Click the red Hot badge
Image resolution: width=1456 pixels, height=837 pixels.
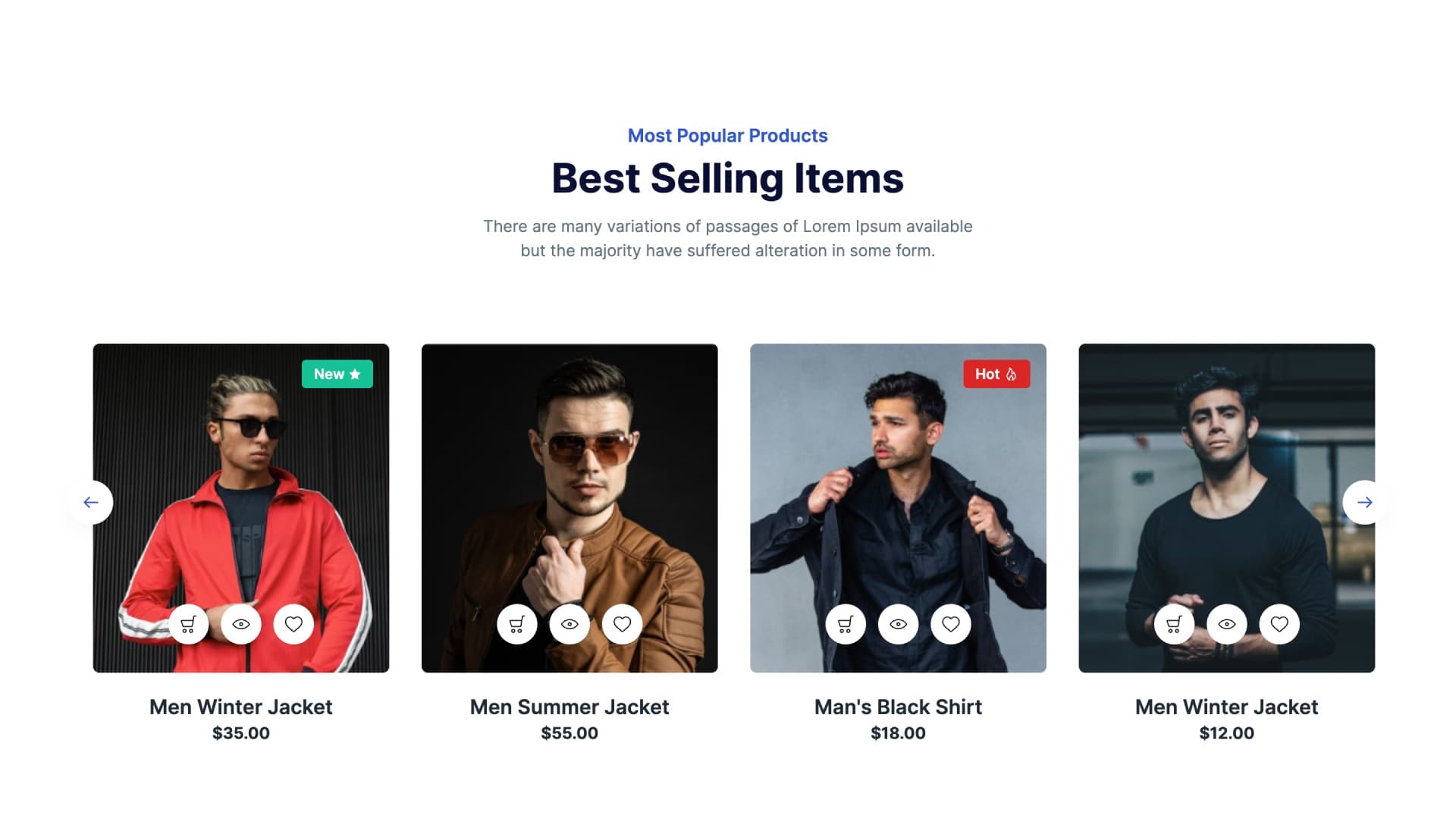point(996,374)
